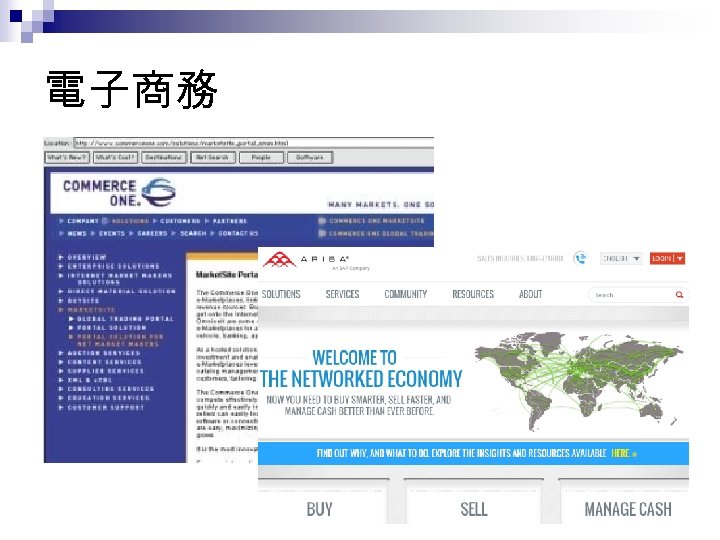
Task: Click the browser Location URL field
Action: 254,143
